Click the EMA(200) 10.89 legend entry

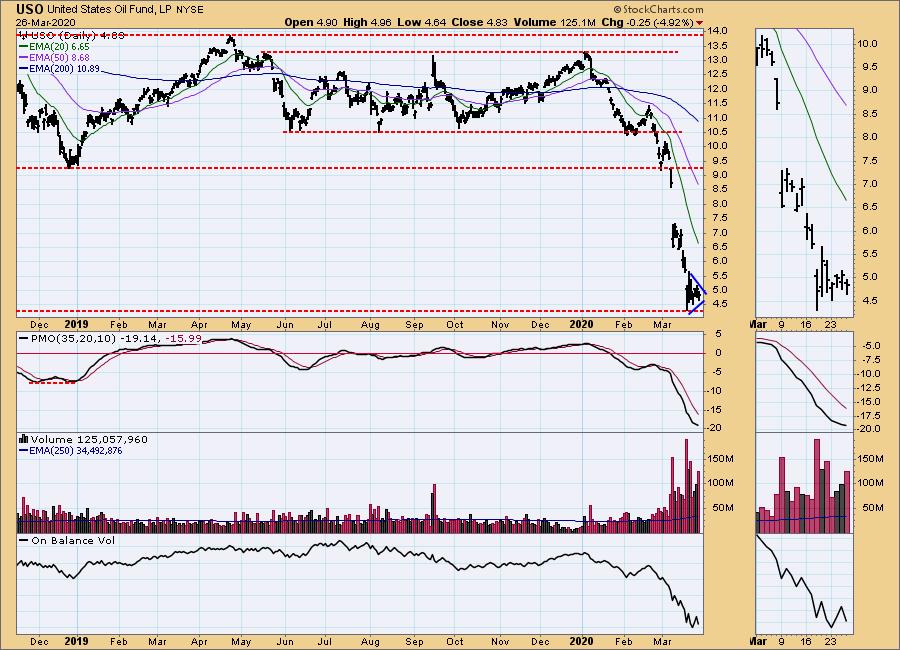click(x=60, y=68)
